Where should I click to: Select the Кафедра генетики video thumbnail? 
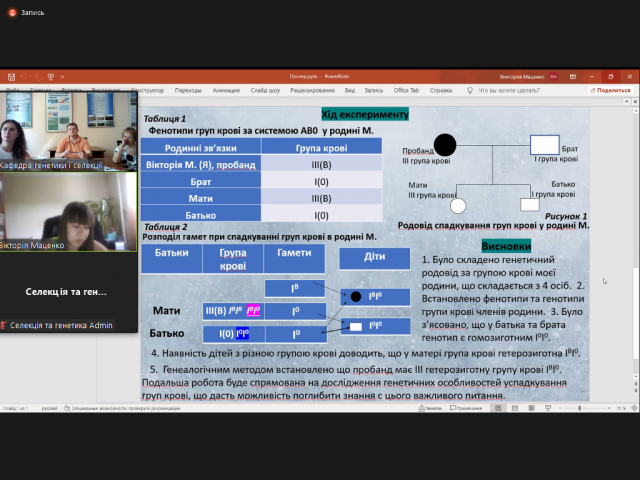[x=68, y=131]
